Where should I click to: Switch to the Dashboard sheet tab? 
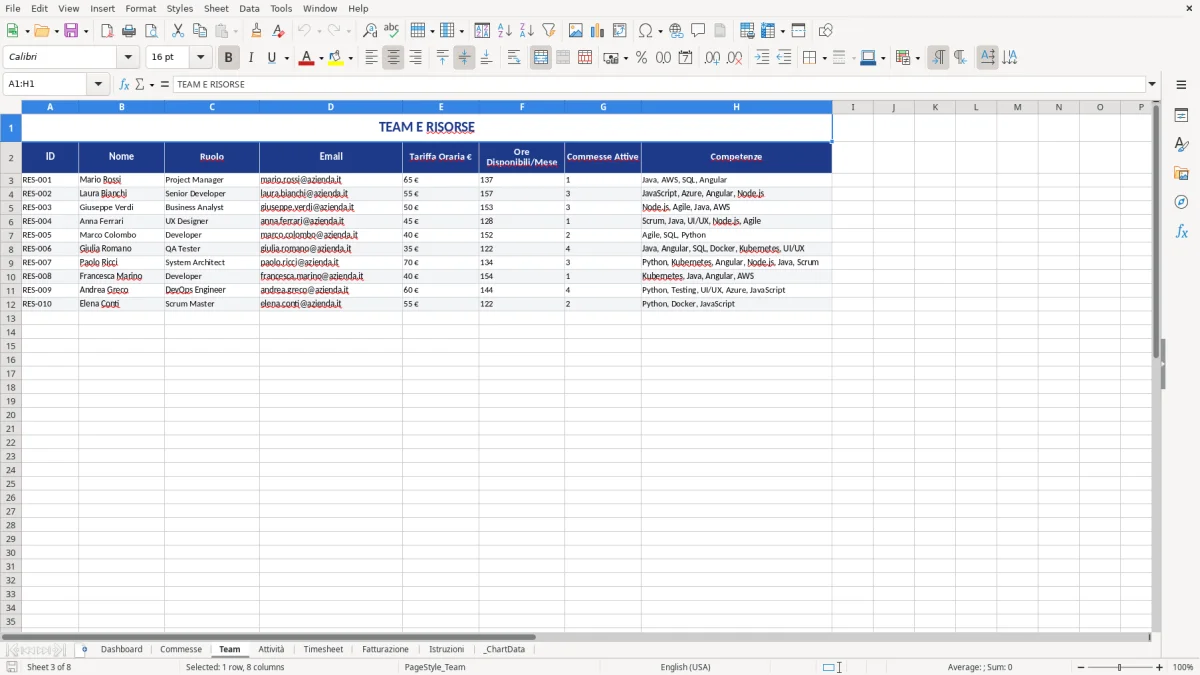(x=122, y=649)
